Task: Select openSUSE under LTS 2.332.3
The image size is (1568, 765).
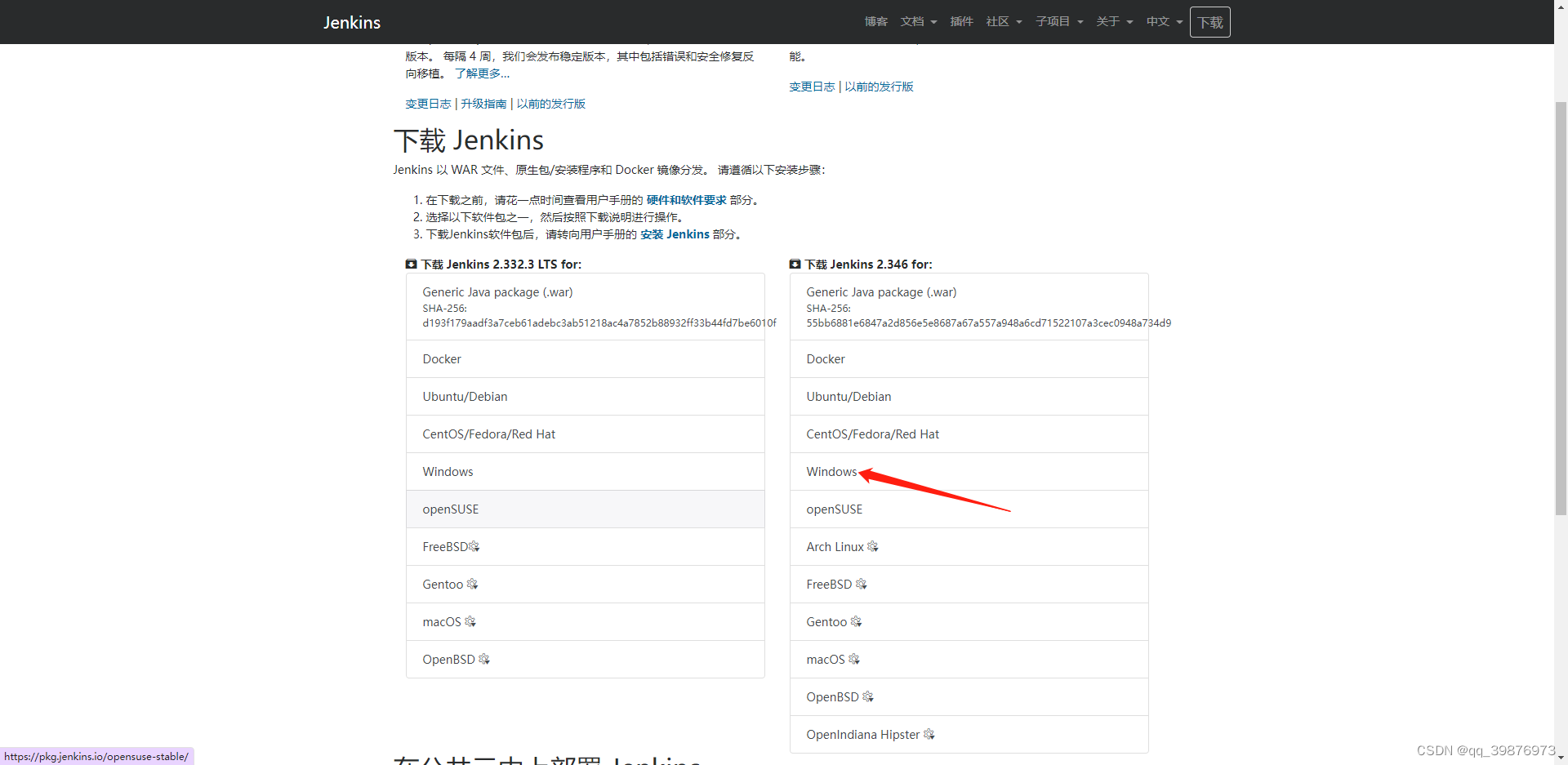Action: pyautogui.click(x=586, y=509)
